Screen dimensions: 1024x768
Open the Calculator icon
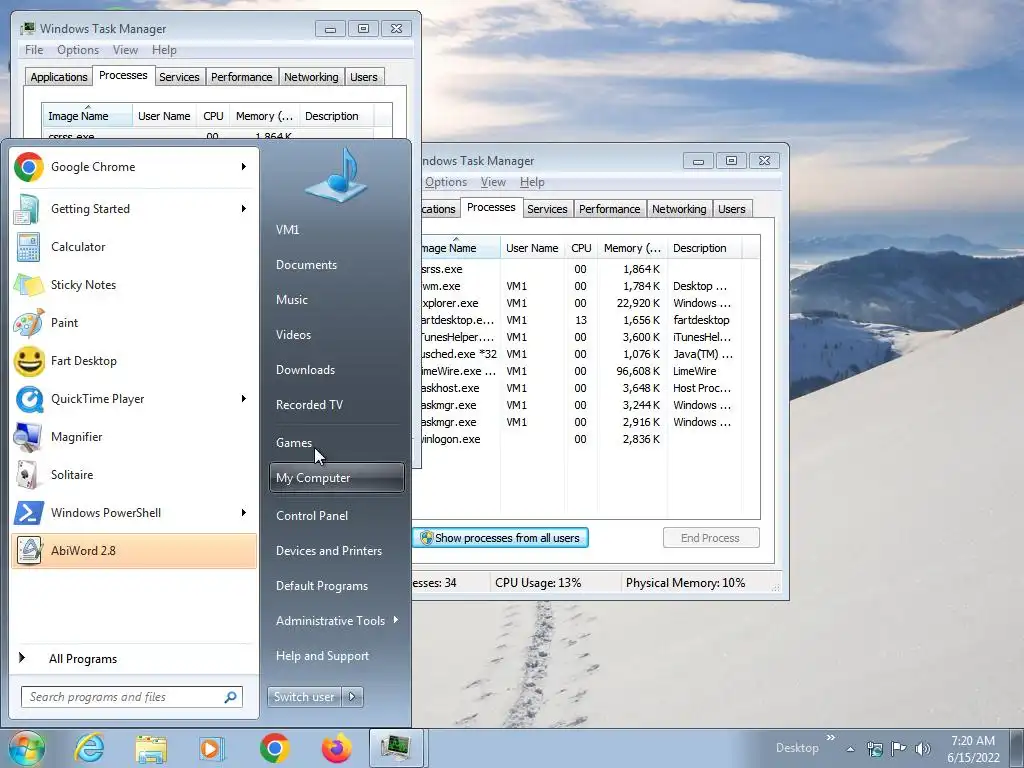click(x=28, y=247)
